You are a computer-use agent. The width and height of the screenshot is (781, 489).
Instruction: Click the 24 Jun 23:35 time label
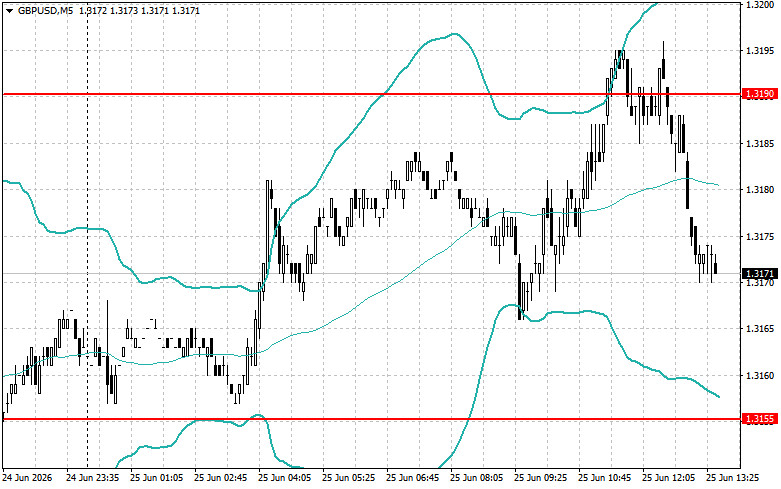pyautogui.click(x=93, y=478)
